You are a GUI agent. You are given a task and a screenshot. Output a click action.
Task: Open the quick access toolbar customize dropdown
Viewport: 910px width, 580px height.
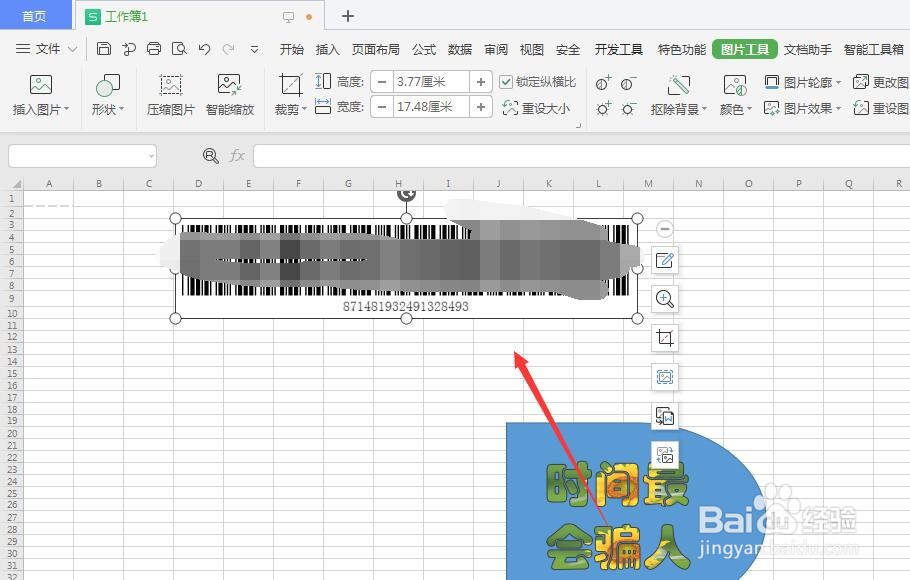[254, 49]
